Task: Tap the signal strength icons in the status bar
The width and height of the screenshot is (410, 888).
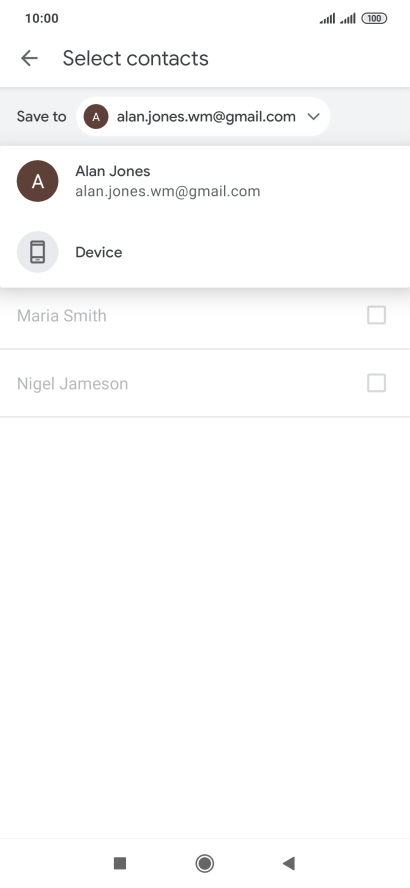Action: click(x=338, y=19)
